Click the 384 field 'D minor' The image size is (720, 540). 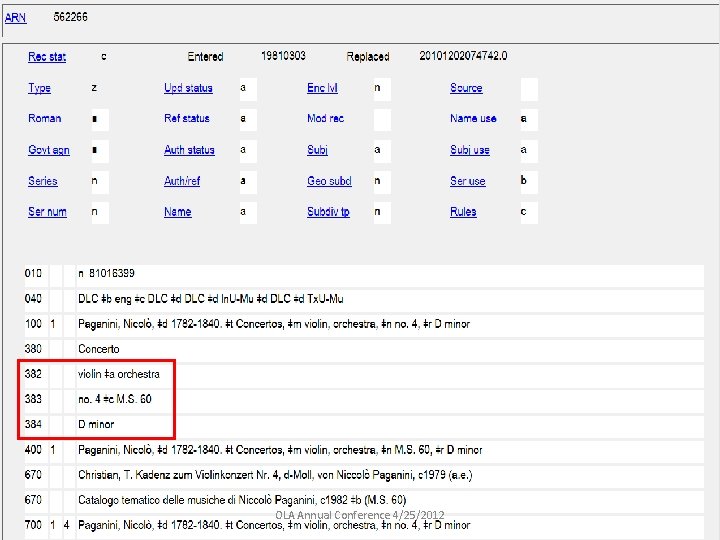tap(390, 425)
